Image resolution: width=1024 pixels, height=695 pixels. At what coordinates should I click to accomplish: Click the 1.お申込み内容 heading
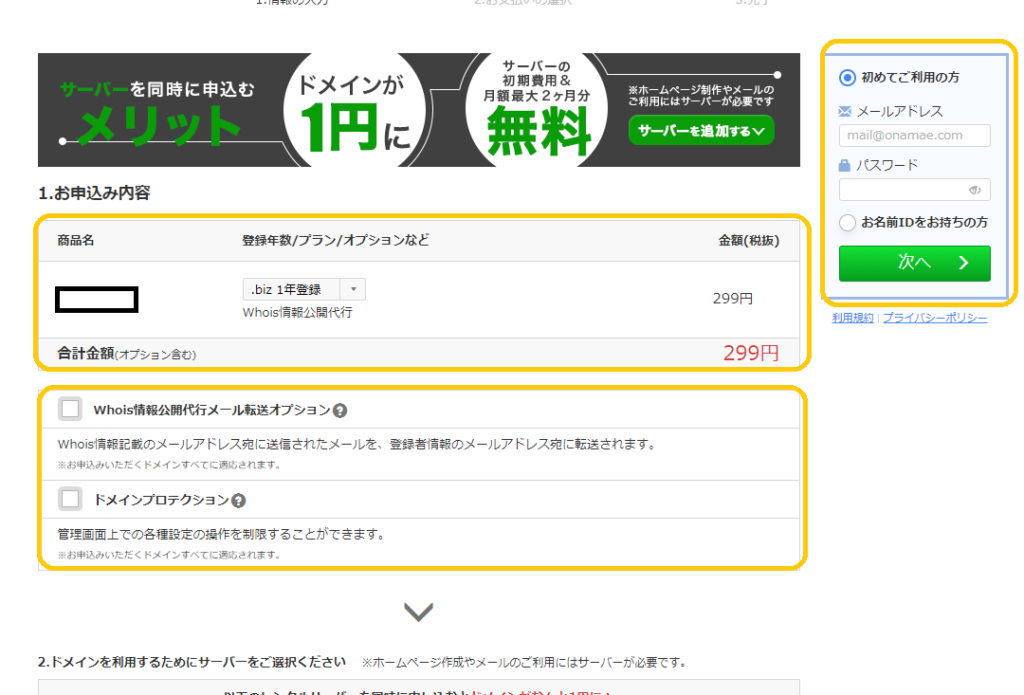[94, 193]
